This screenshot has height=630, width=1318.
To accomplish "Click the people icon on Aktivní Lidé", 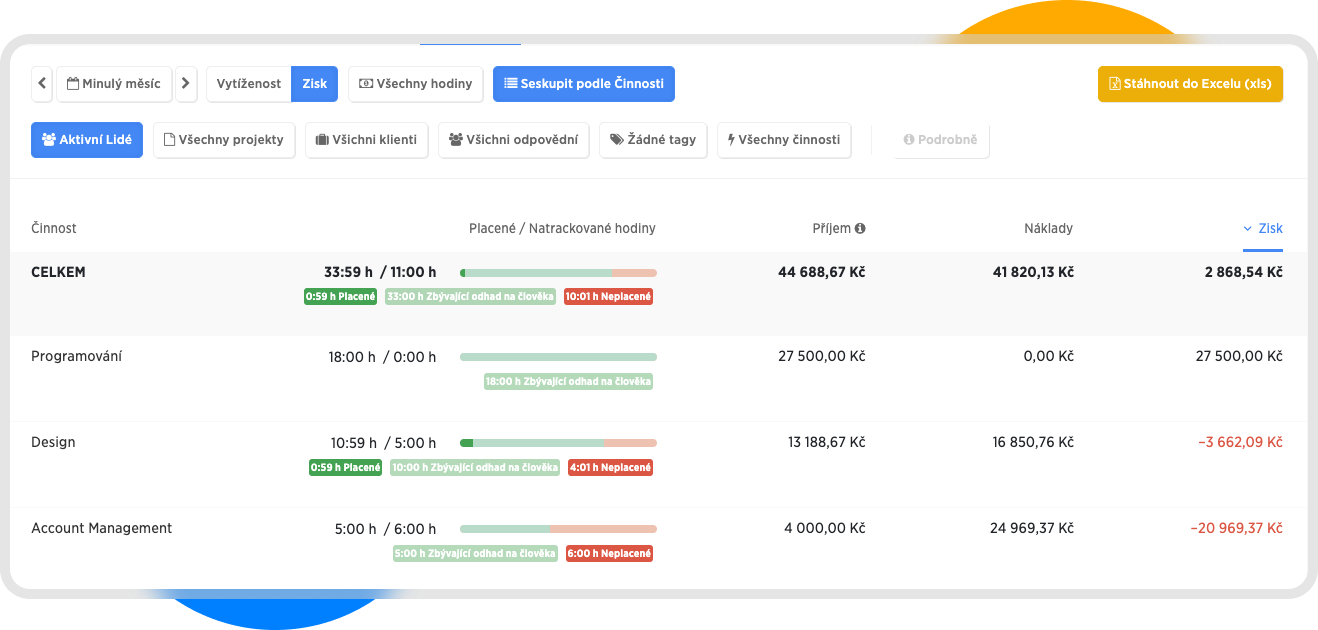I will [x=48, y=140].
